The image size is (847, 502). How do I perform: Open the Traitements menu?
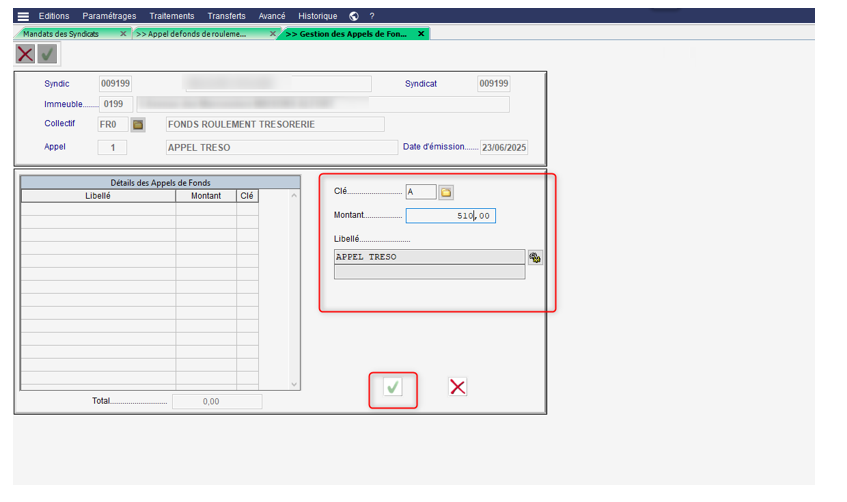point(173,16)
